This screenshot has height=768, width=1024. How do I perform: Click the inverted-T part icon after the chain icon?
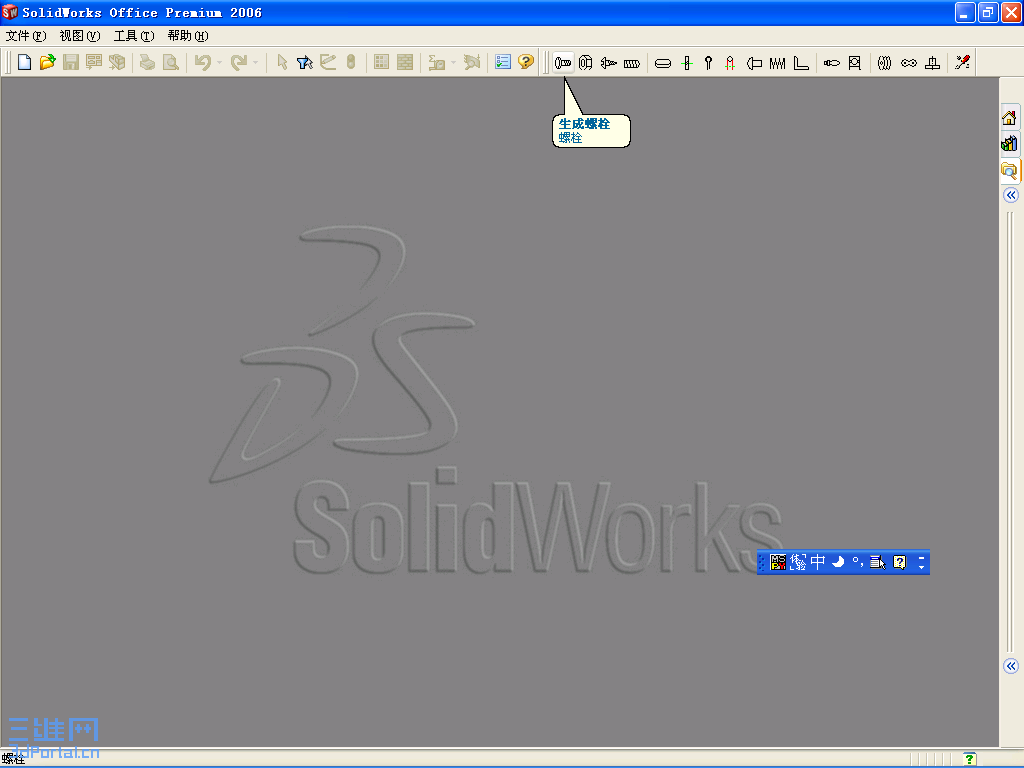click(x=933, y=63)
